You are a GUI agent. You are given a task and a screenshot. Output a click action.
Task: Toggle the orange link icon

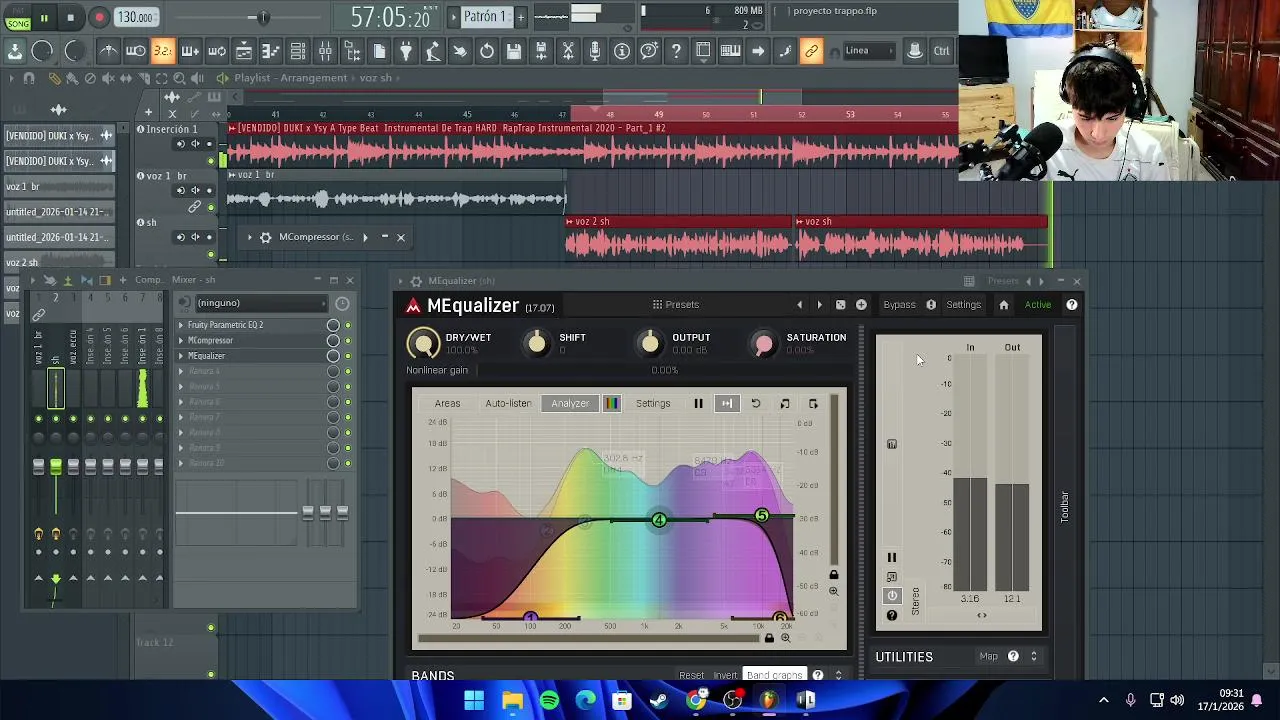[811, 51]
